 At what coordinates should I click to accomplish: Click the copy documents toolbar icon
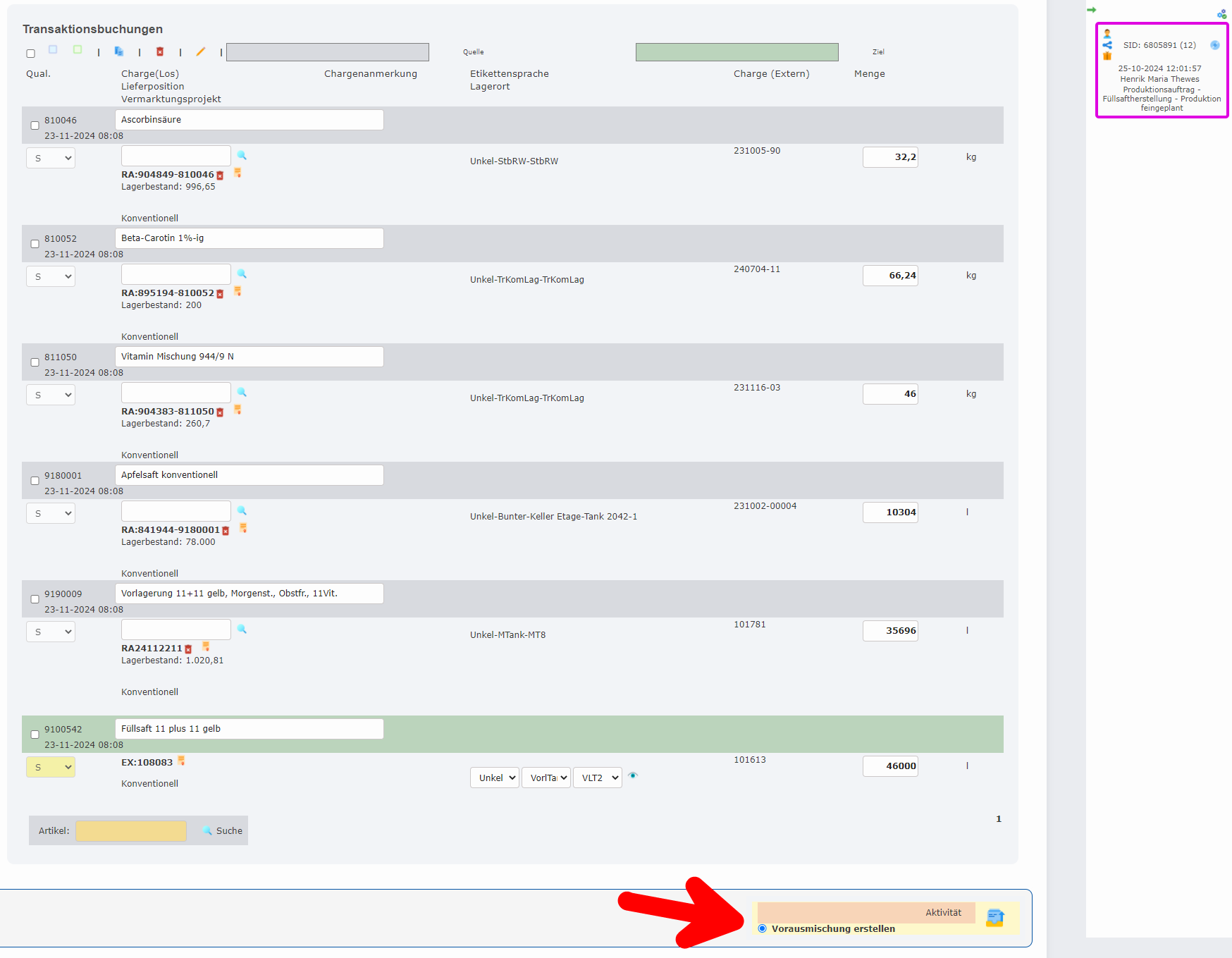point(118,51)
